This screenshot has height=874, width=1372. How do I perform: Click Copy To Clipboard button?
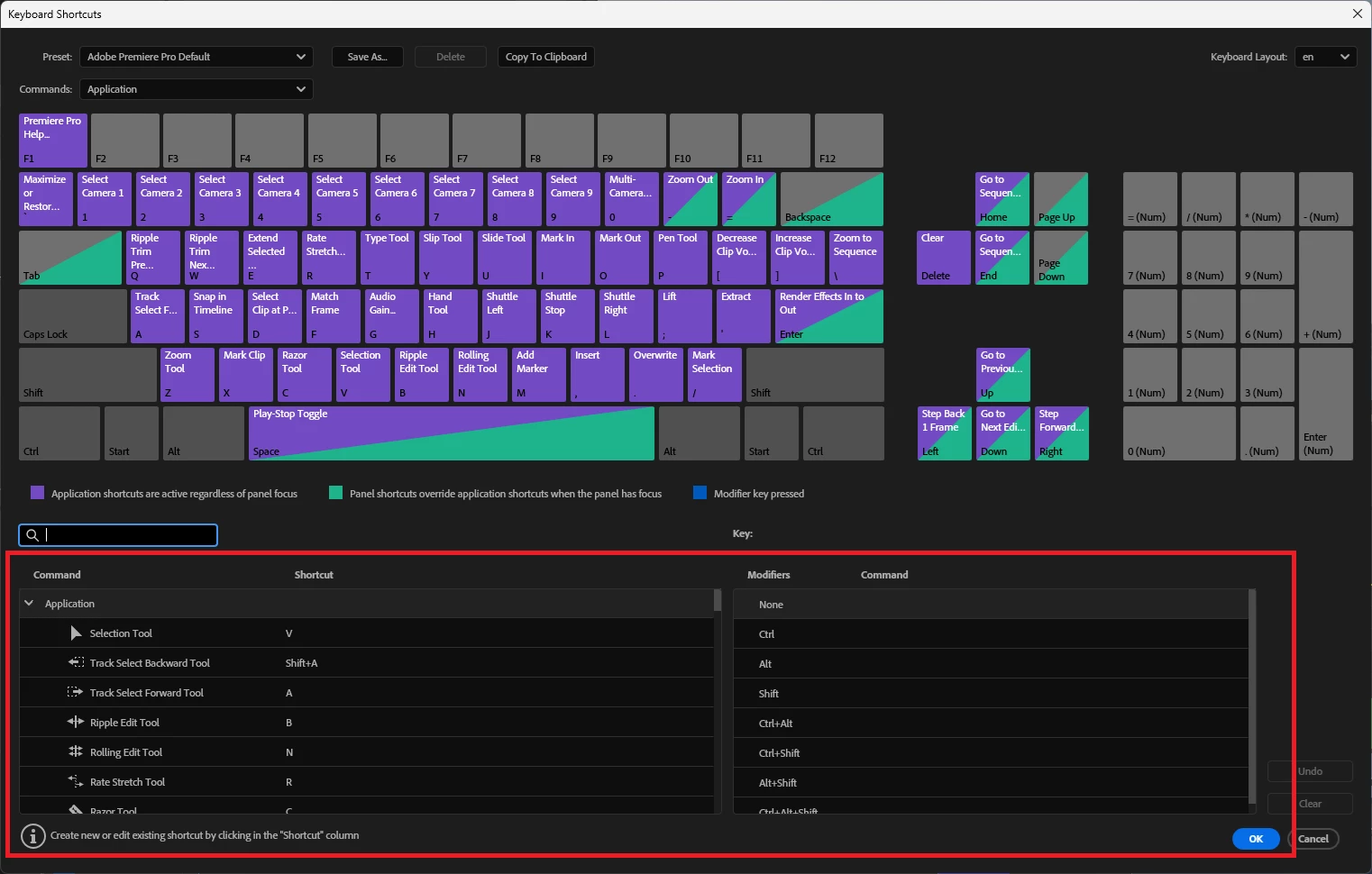(x=546, y=57)
